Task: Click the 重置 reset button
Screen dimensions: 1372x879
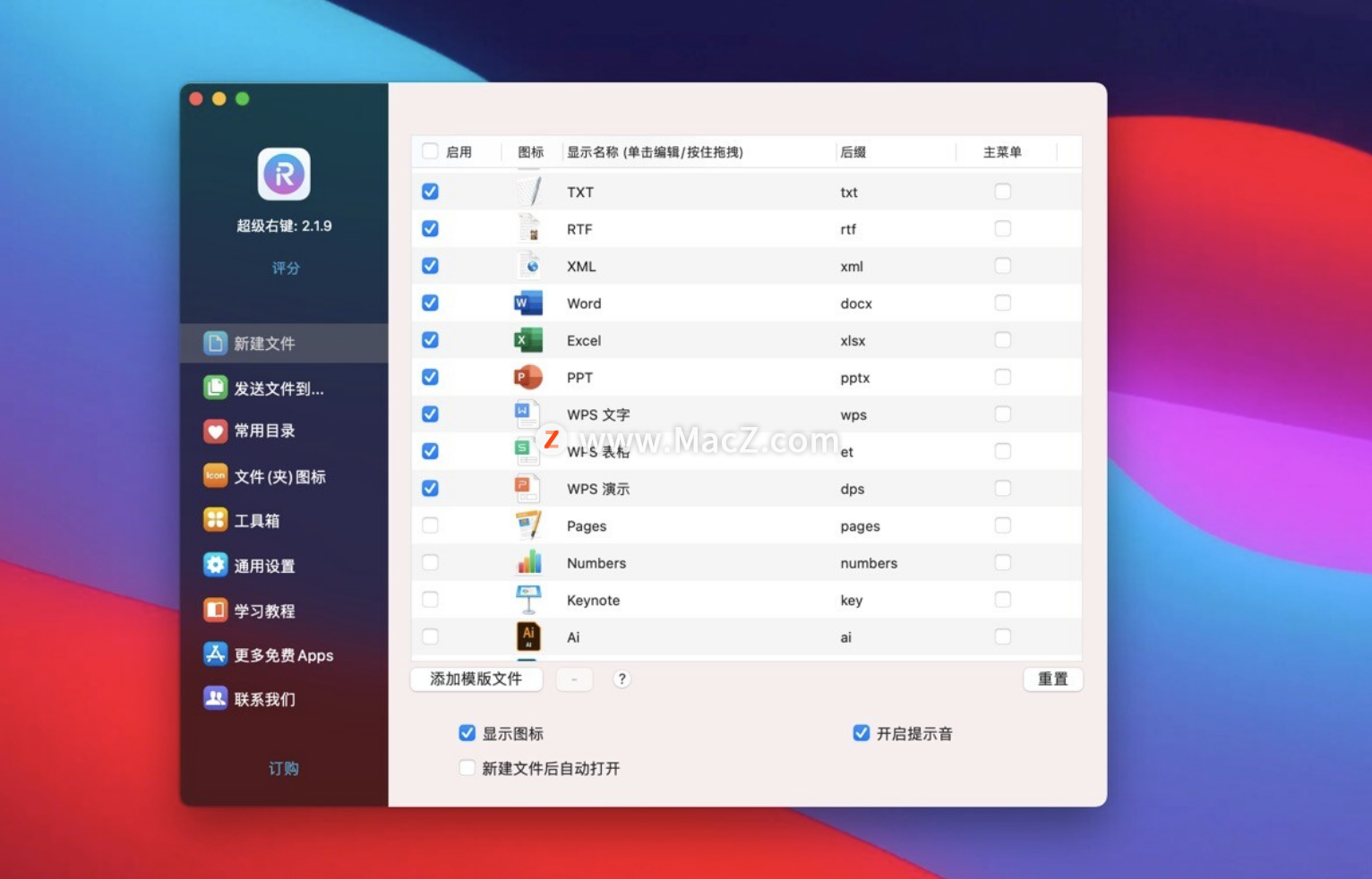Action: (1053, 678)
